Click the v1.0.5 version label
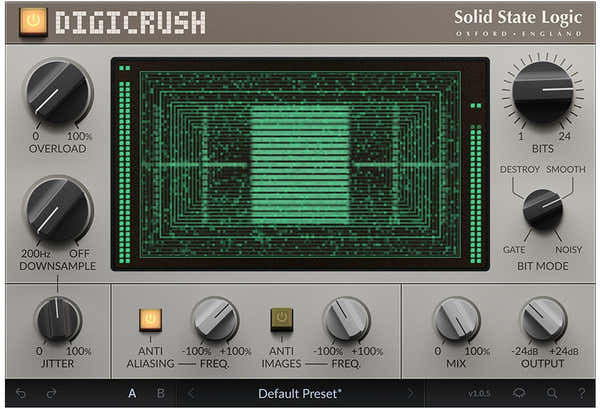The height and width of the screenshot is (409, 600). 479,394
